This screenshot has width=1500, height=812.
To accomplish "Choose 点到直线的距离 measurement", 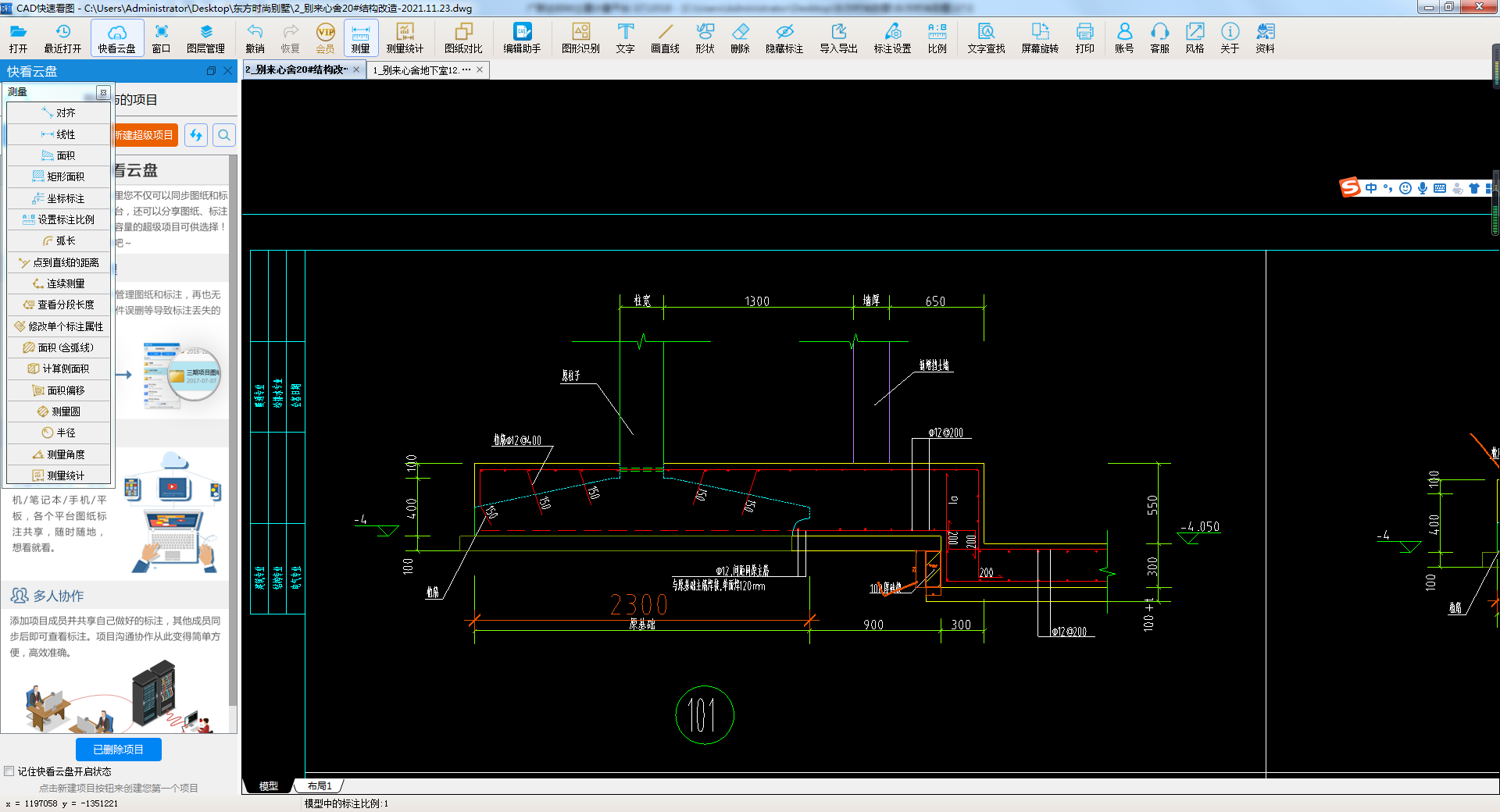I will (59, 262).
